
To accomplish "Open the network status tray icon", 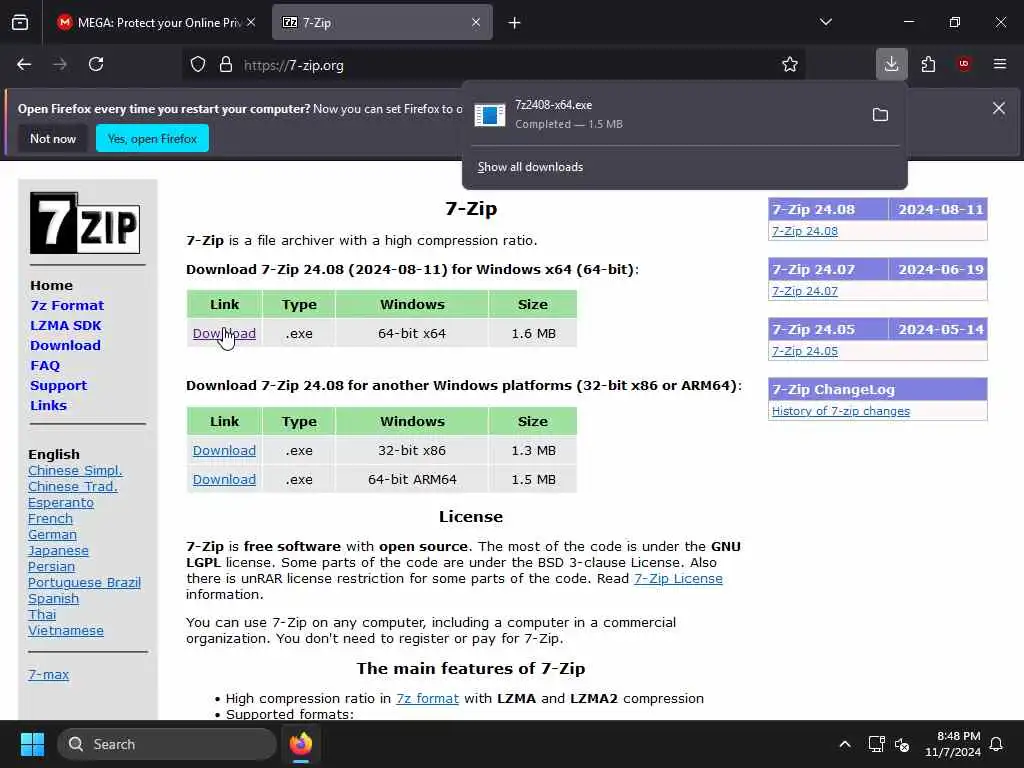I will coord(876,744).
